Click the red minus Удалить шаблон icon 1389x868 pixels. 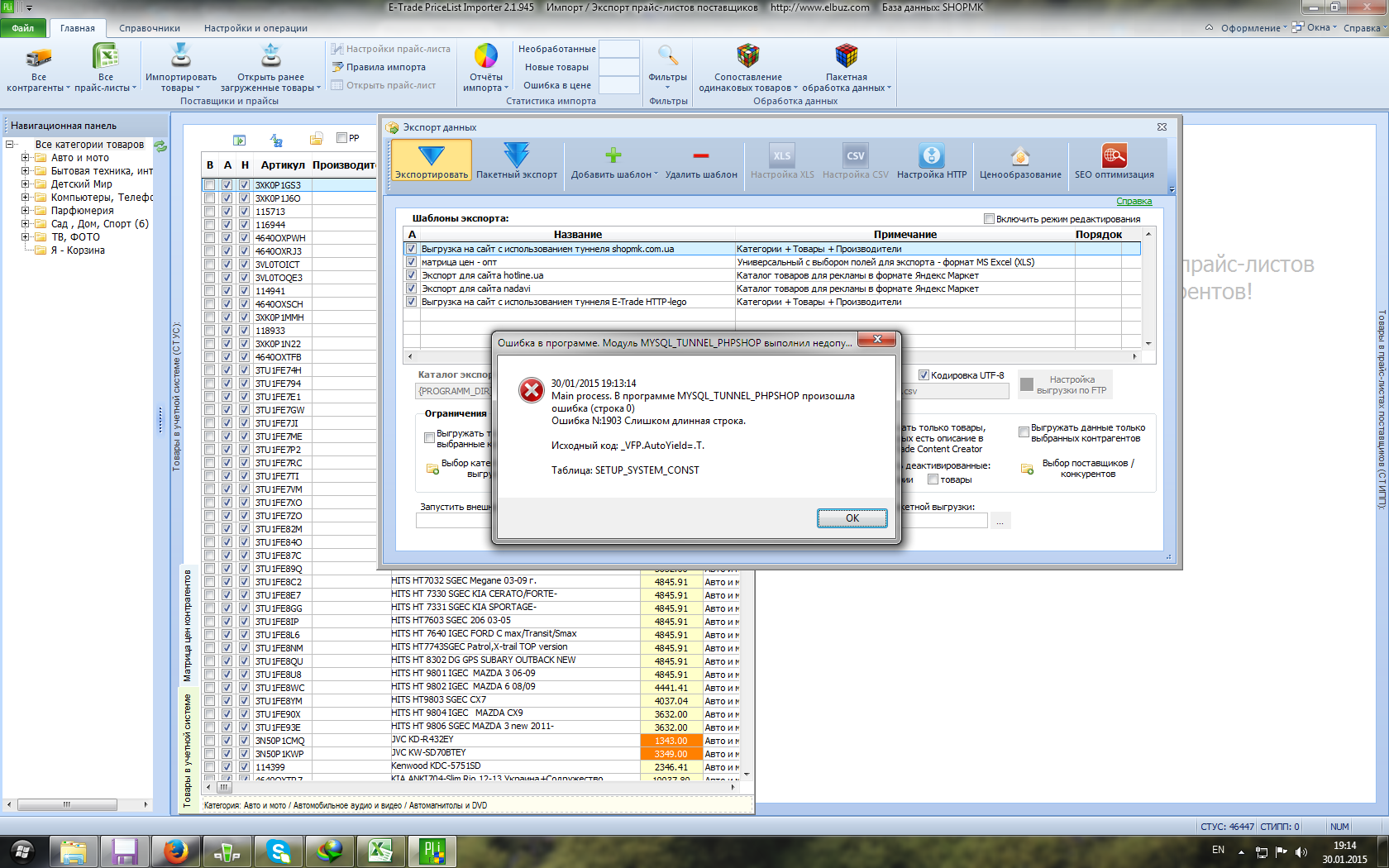tap(701, 155)
